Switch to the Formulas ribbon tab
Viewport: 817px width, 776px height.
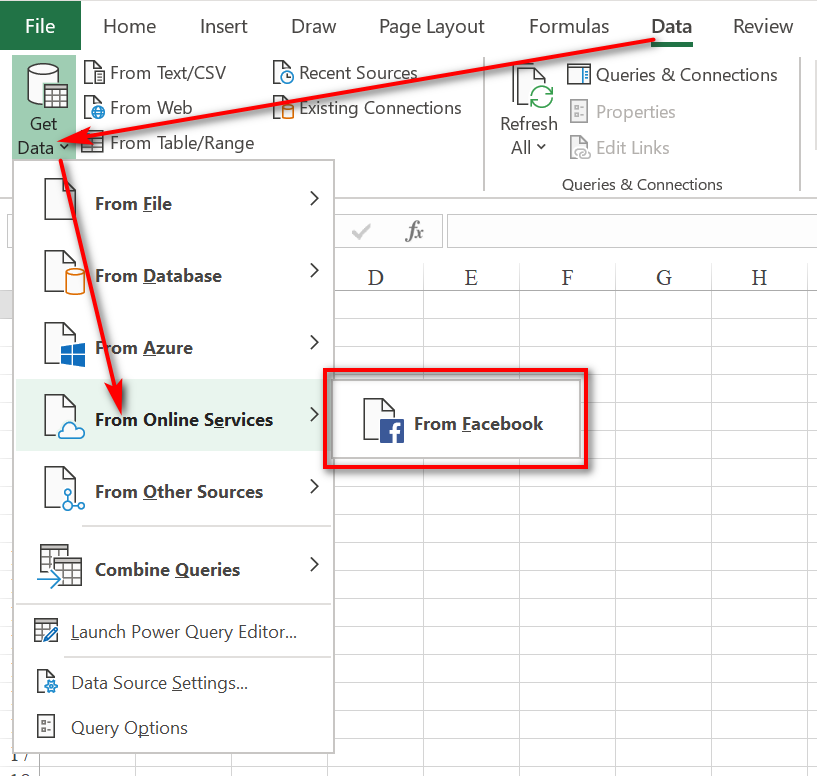568,27
